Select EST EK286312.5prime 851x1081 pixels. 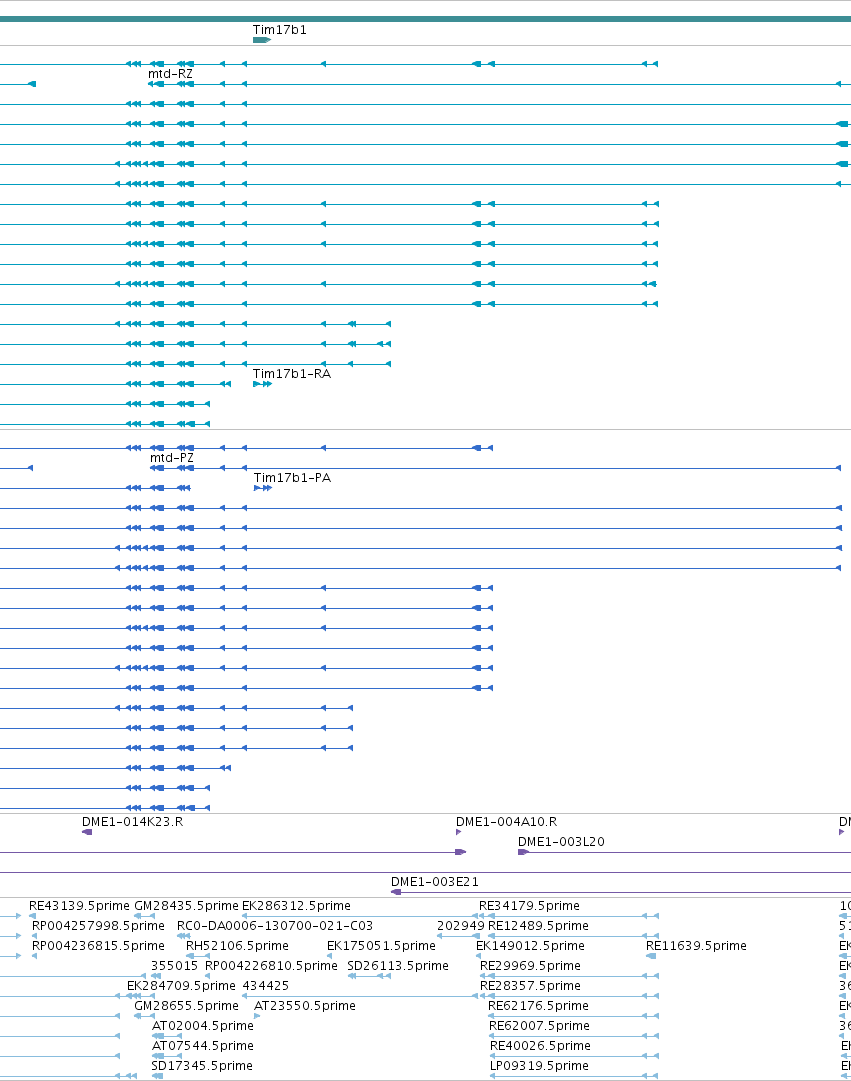[x=296, y=906]
